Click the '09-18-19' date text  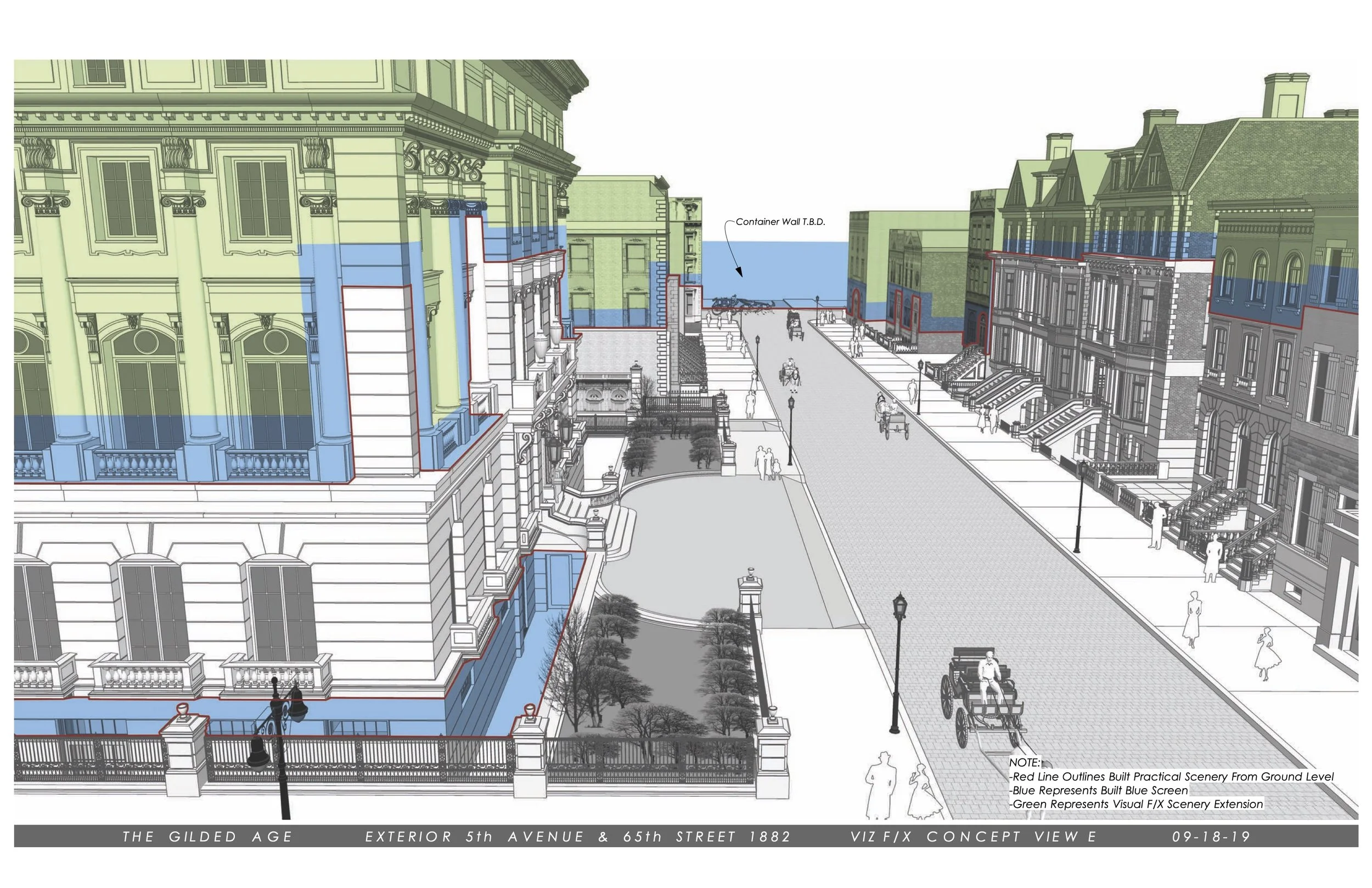1211,836
